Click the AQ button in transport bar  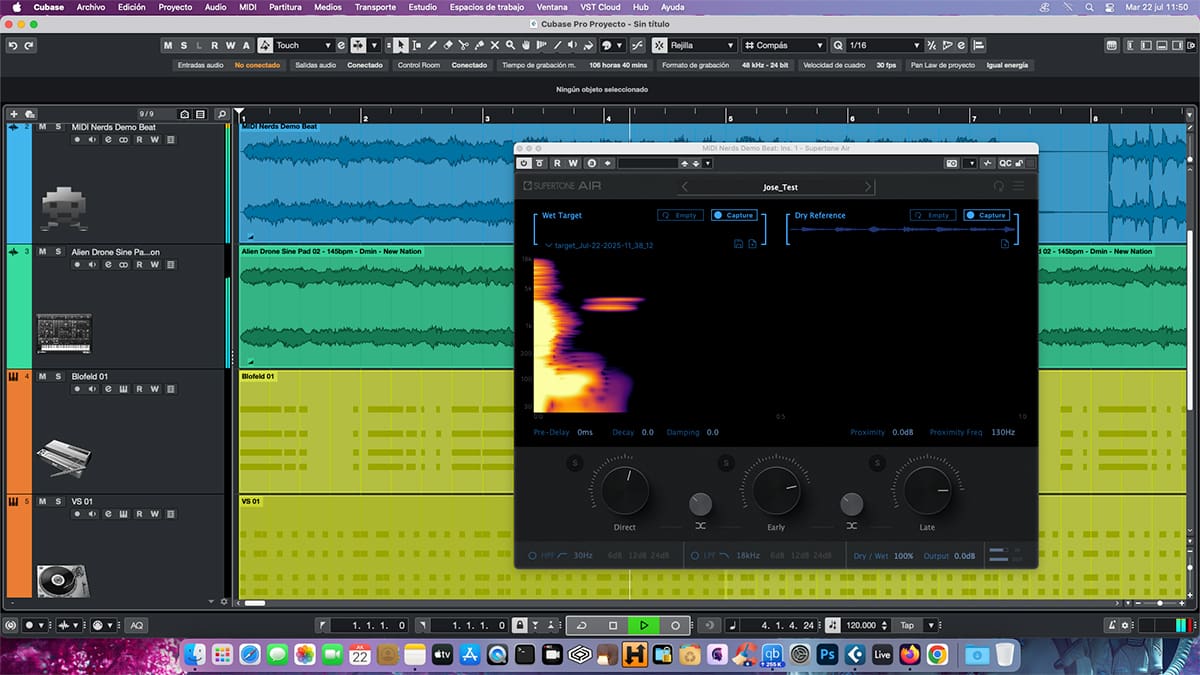[137, 625]
